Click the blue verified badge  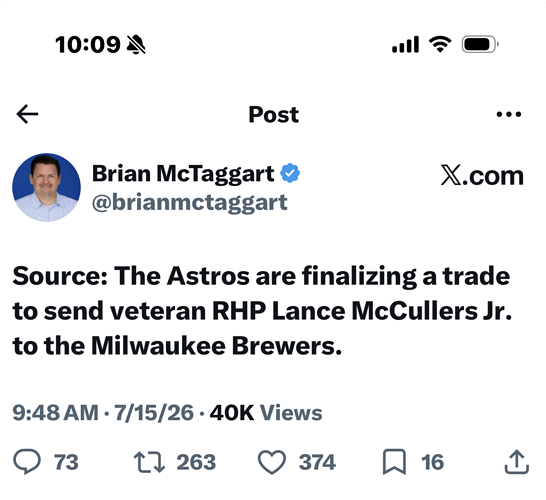(x=290, y=173)
